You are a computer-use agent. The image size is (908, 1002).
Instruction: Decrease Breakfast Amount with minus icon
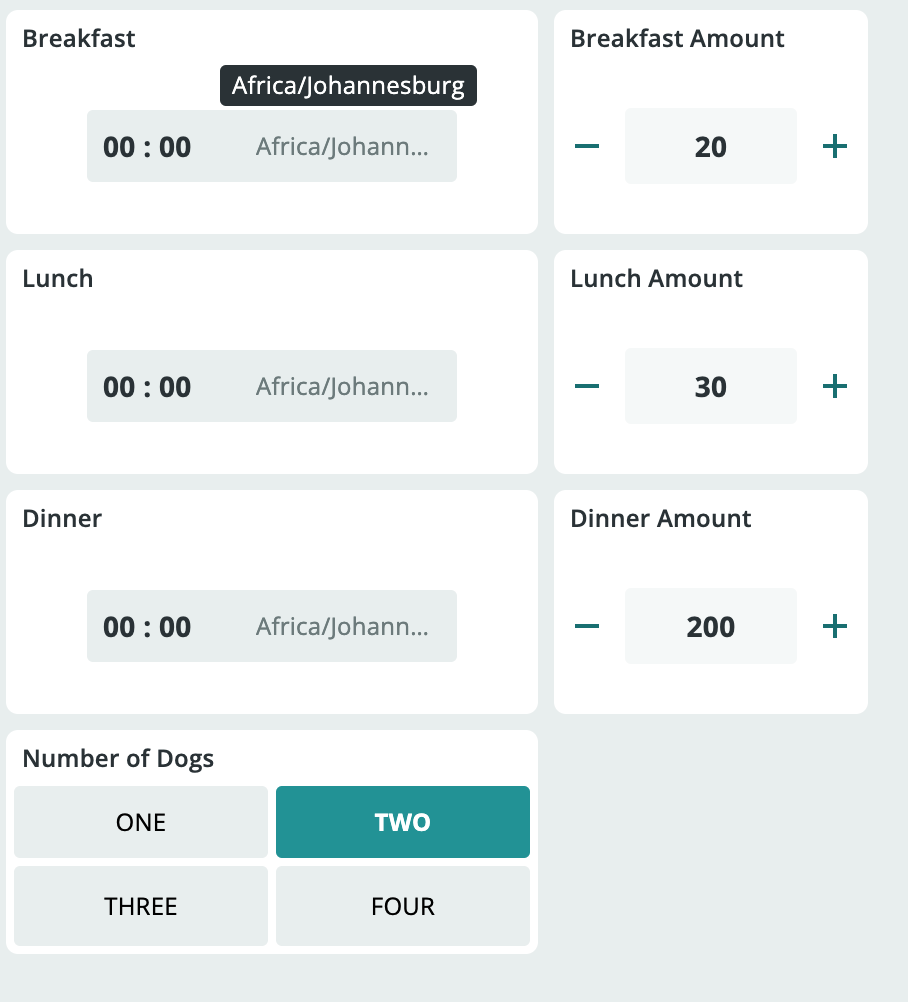(587, 147)
